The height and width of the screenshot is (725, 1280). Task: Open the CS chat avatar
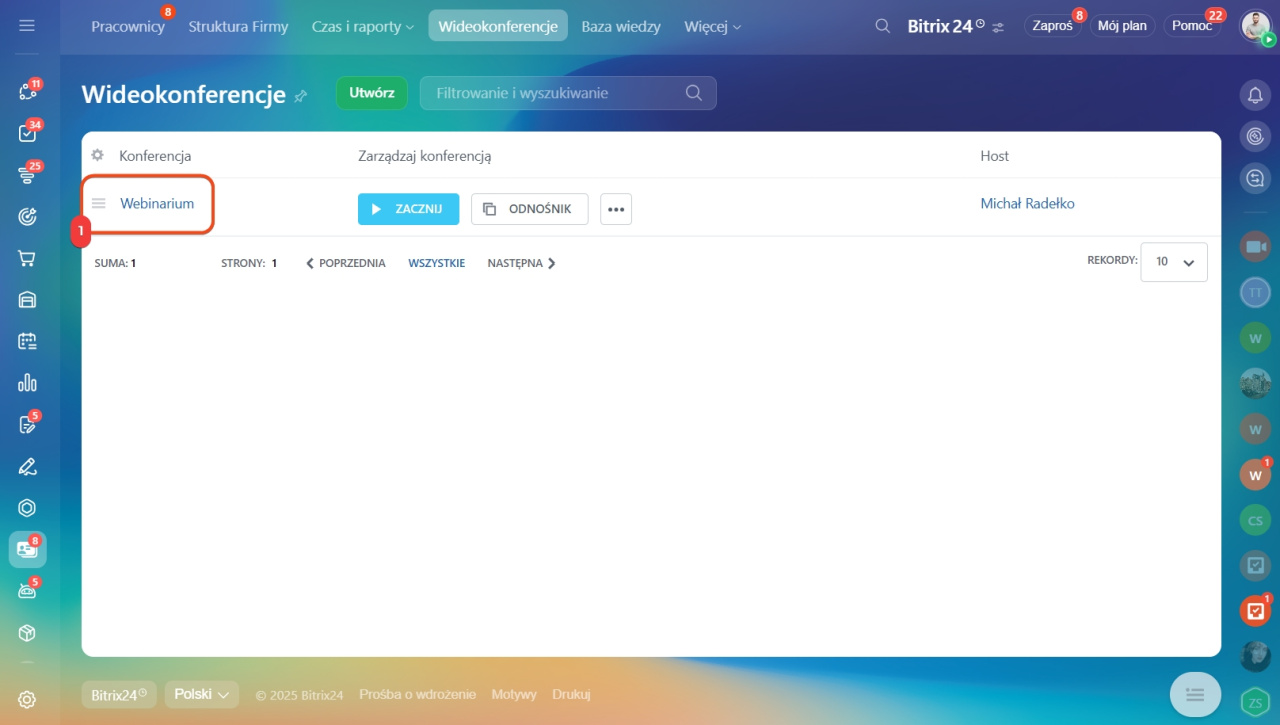click(x=1255, y=520)
